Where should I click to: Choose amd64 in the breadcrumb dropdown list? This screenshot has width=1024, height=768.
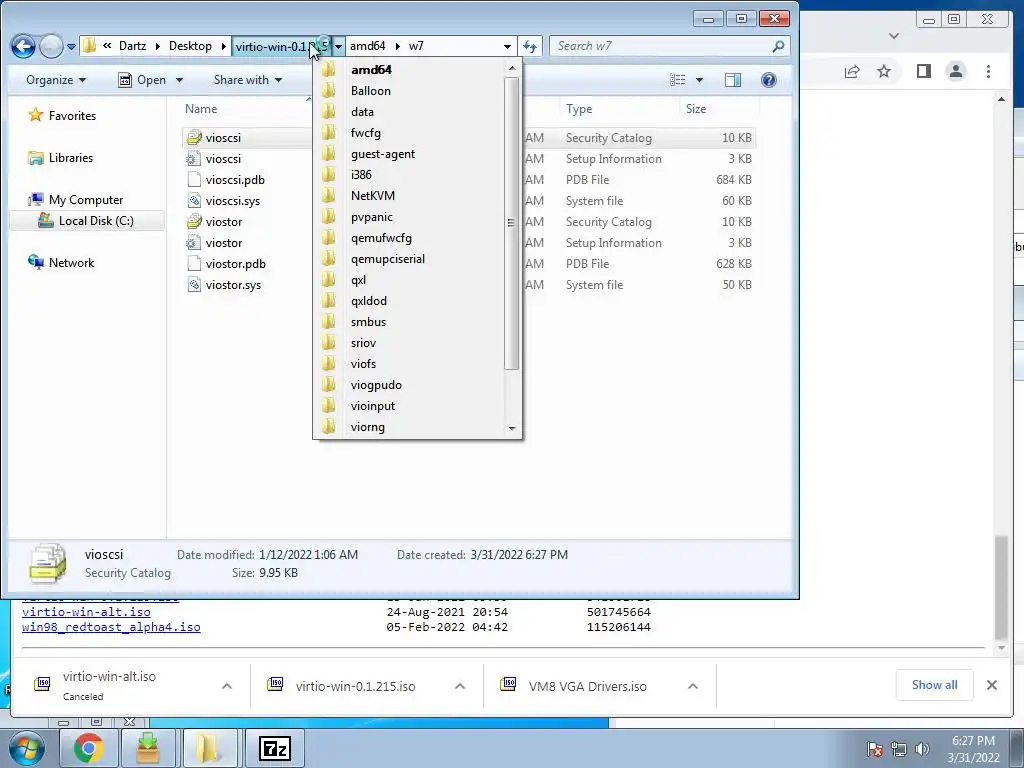(x=409, y=70)
